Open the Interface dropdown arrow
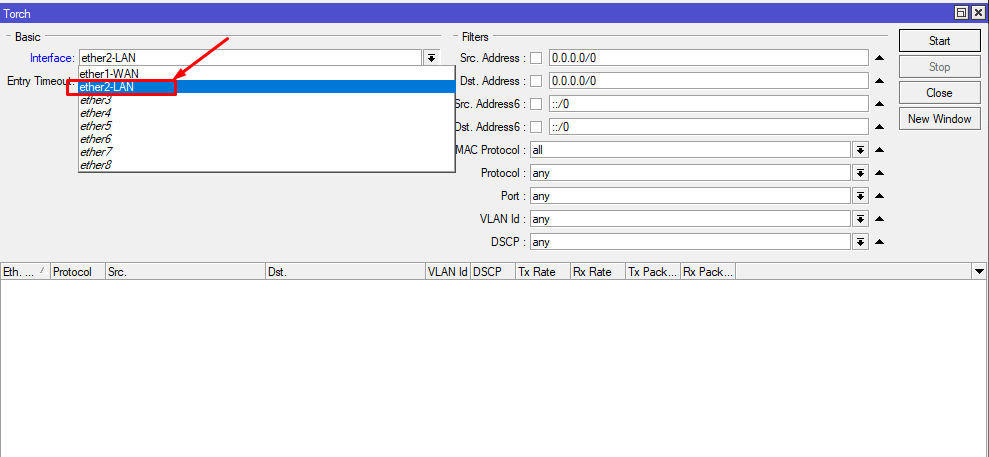 tap(431, 58)
